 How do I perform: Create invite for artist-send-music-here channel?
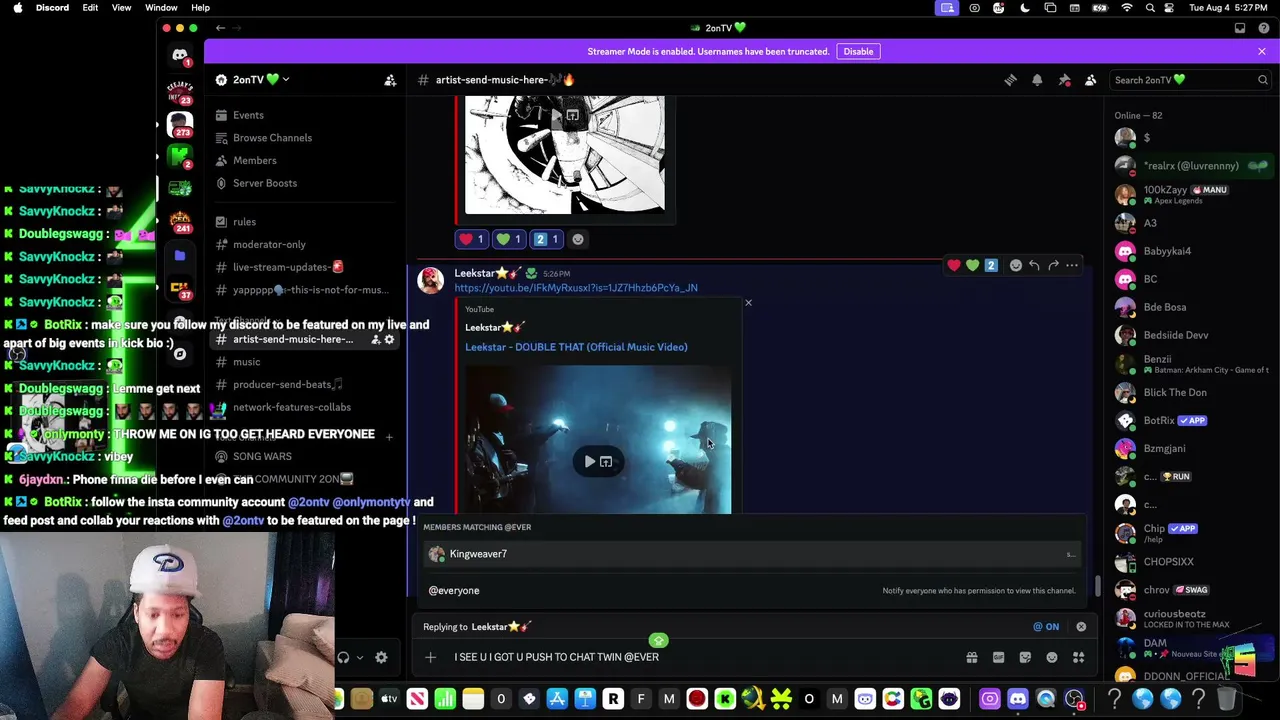click(375, 340)
